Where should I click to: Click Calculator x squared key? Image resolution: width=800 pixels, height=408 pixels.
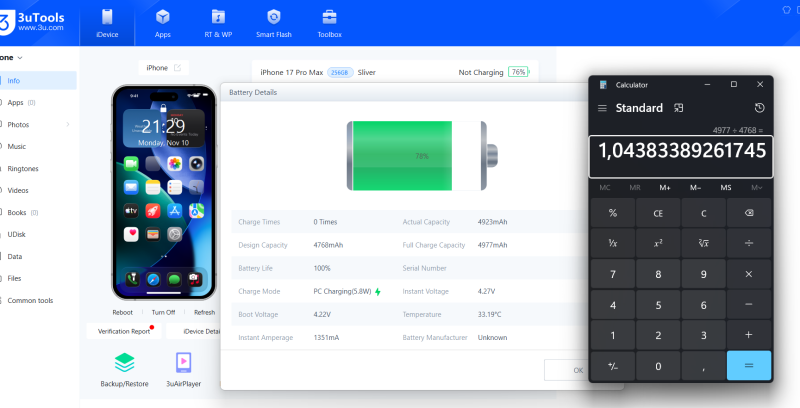point(658,243)
